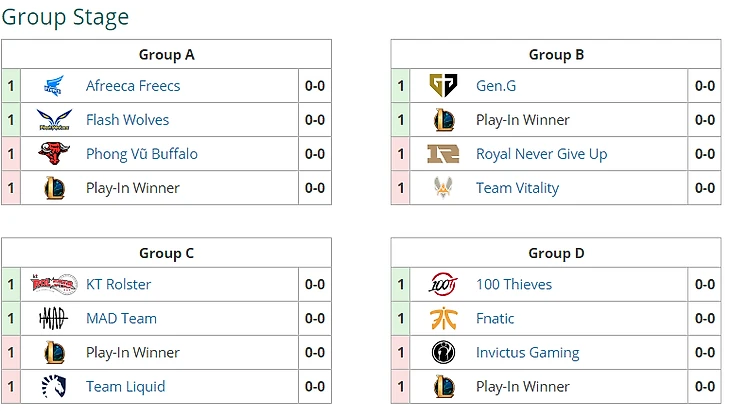Click the Flash Wolves team logo

point(54,120)
